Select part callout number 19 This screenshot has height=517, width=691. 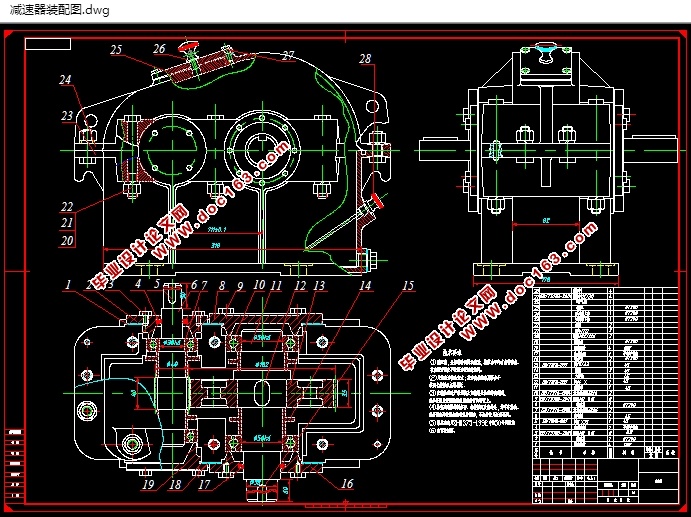click(148, 484)
